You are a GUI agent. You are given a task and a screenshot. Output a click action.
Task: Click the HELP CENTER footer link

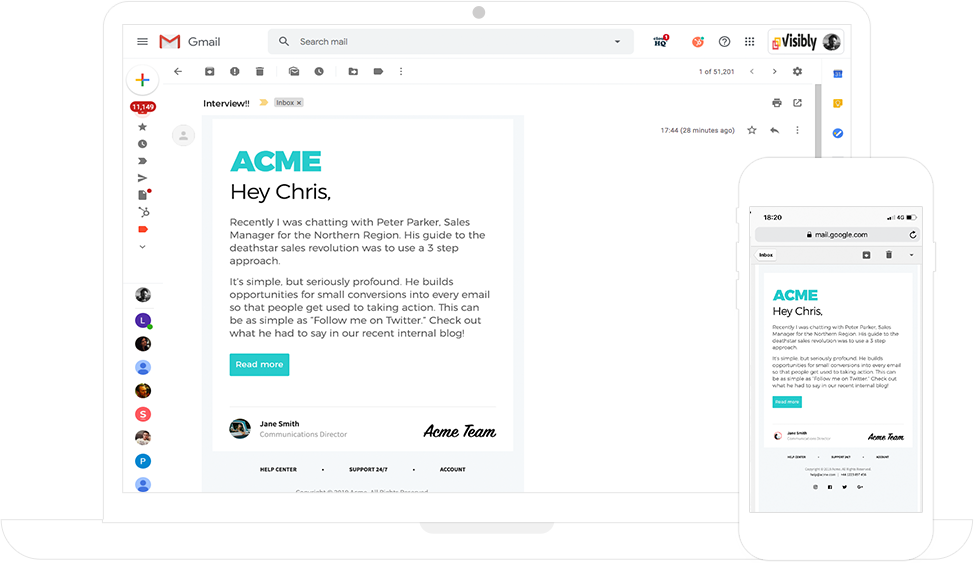278,470
